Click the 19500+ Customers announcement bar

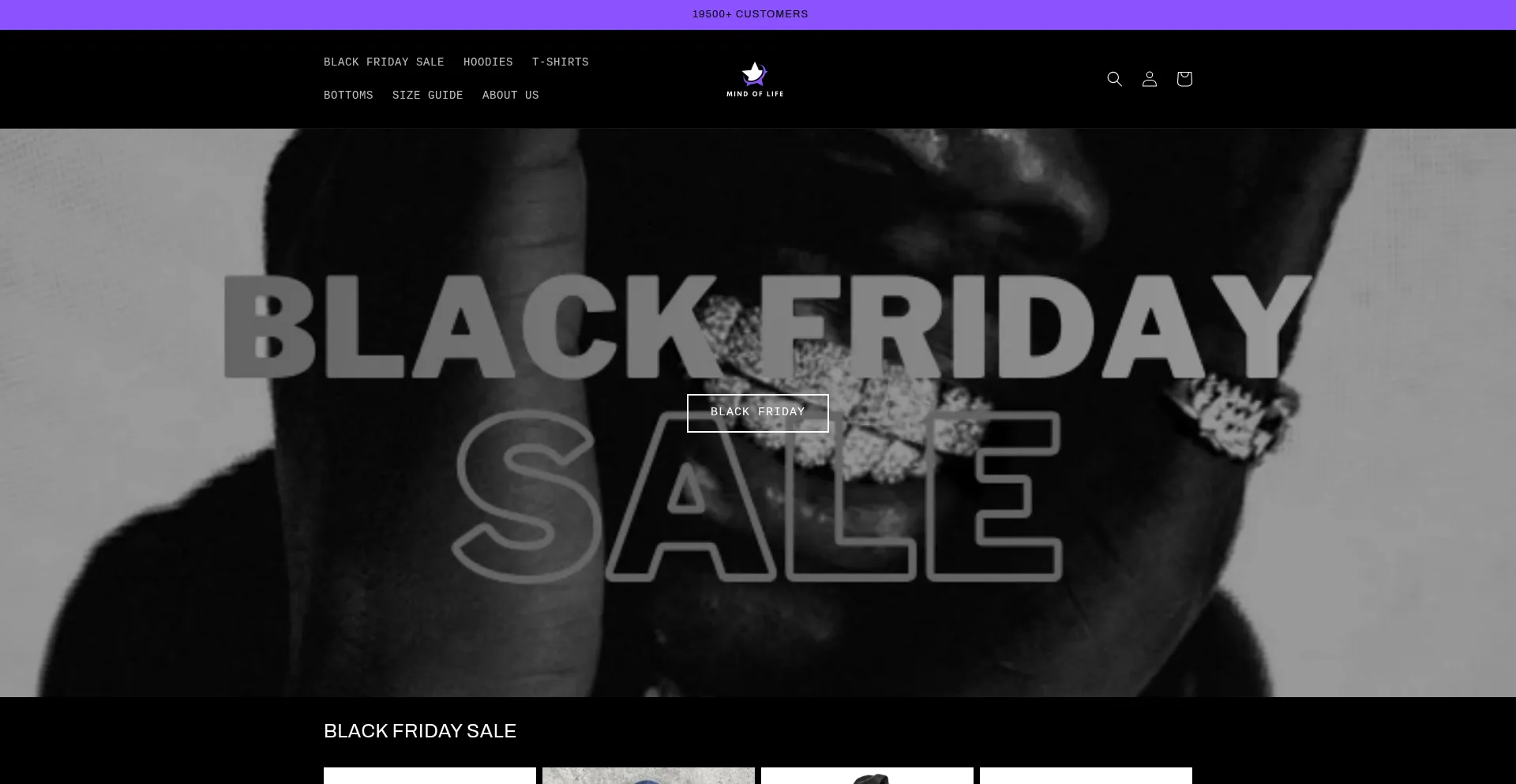tap(750, 14)
